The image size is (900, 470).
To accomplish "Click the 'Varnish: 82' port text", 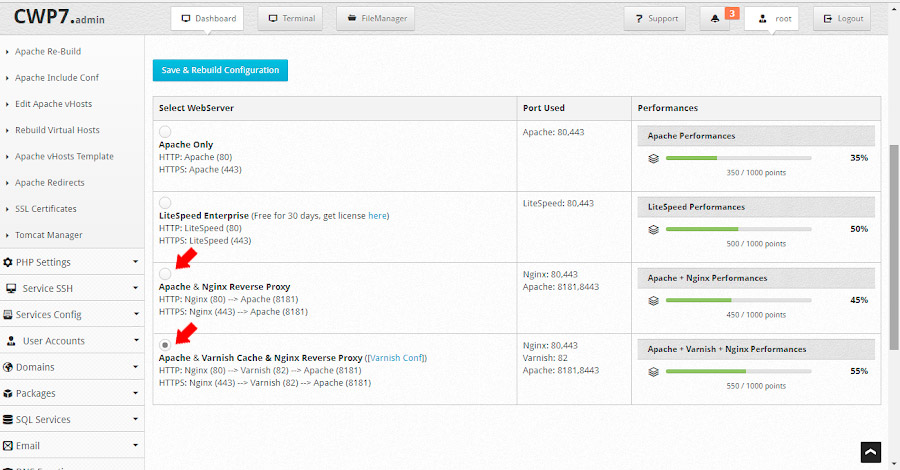I will click(545, 358).
